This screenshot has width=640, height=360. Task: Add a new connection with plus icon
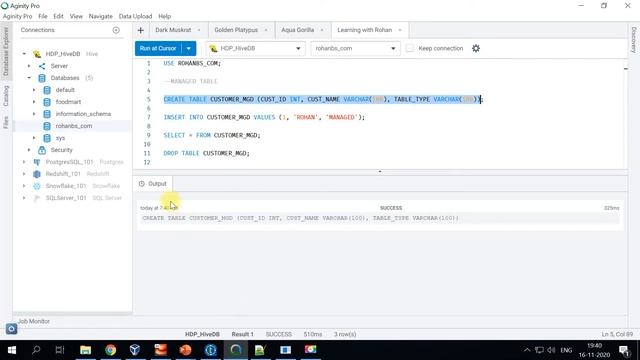point(116,30)
